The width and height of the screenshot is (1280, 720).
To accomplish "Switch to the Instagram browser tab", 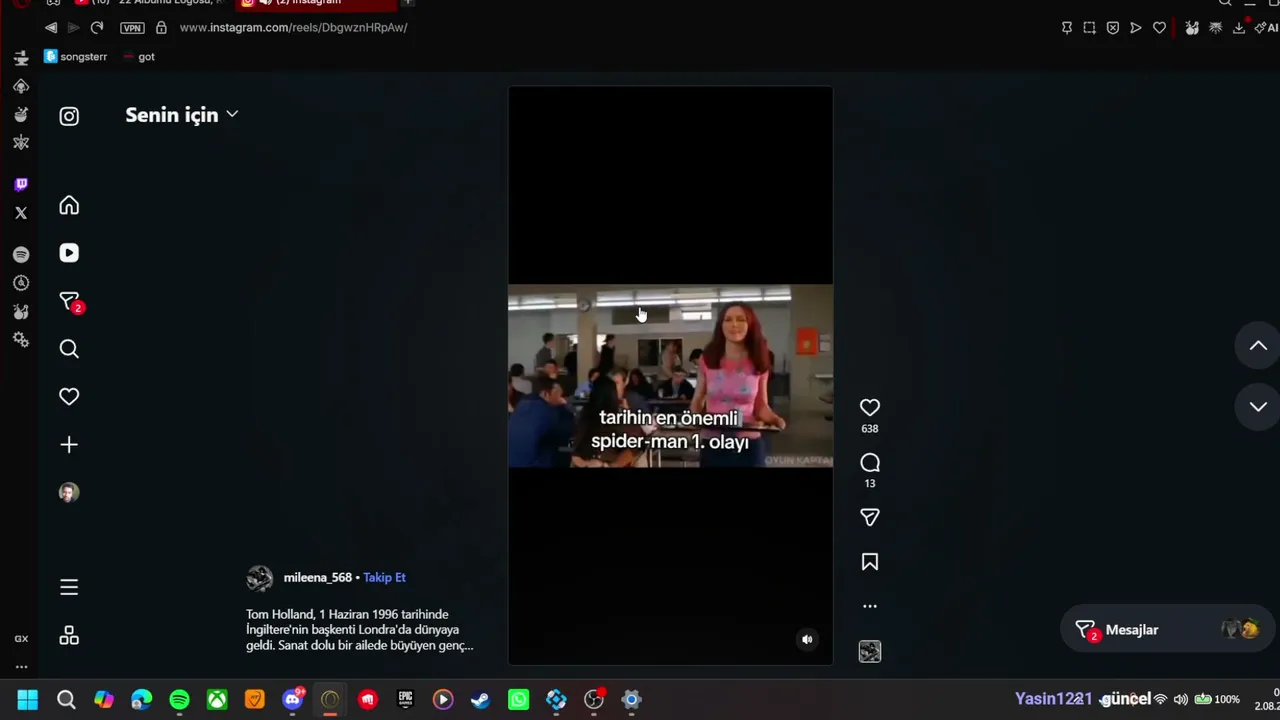I will point(315,3).
